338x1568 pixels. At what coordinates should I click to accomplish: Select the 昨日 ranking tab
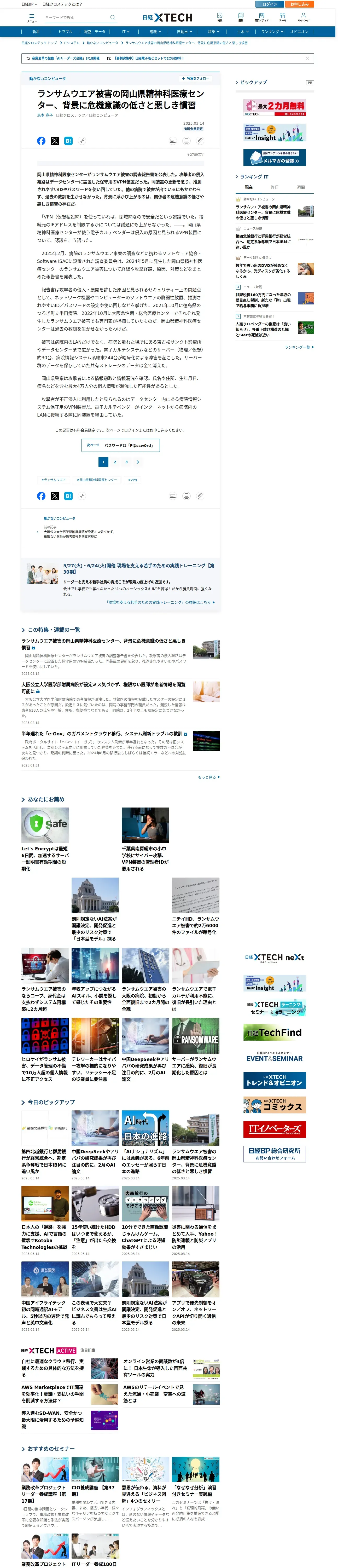[x=275, y=187]
